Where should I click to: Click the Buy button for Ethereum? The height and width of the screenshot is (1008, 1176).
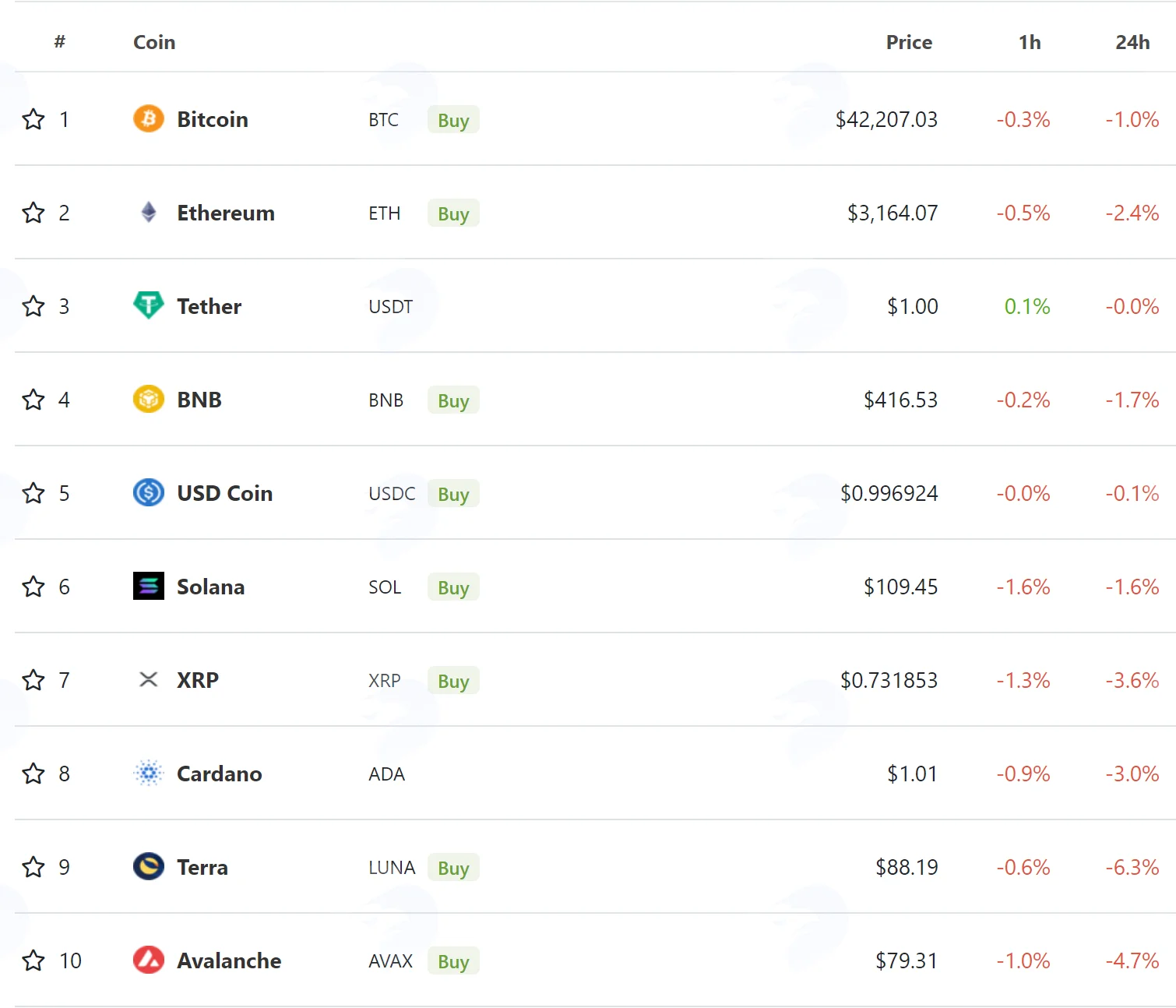click(x=453, y=213)
